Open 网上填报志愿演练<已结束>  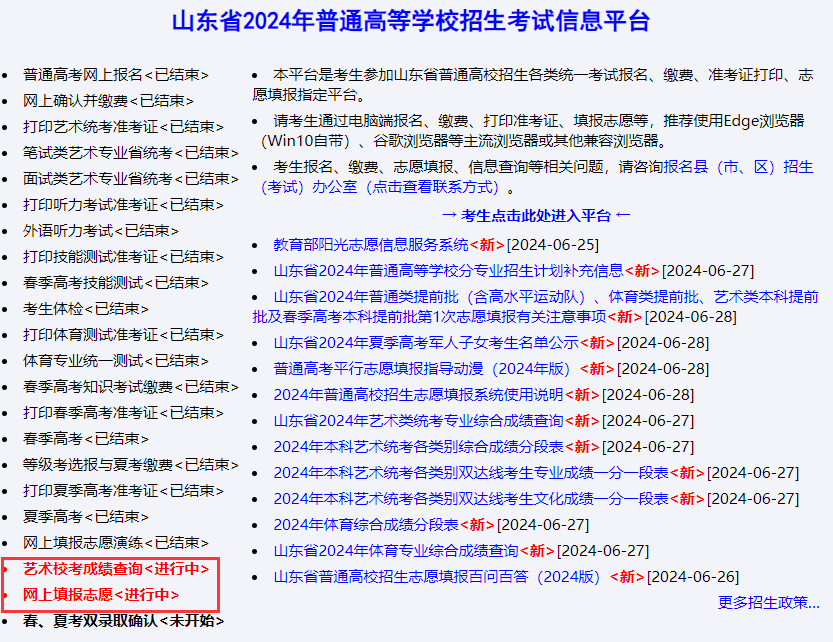pos(115,544)
